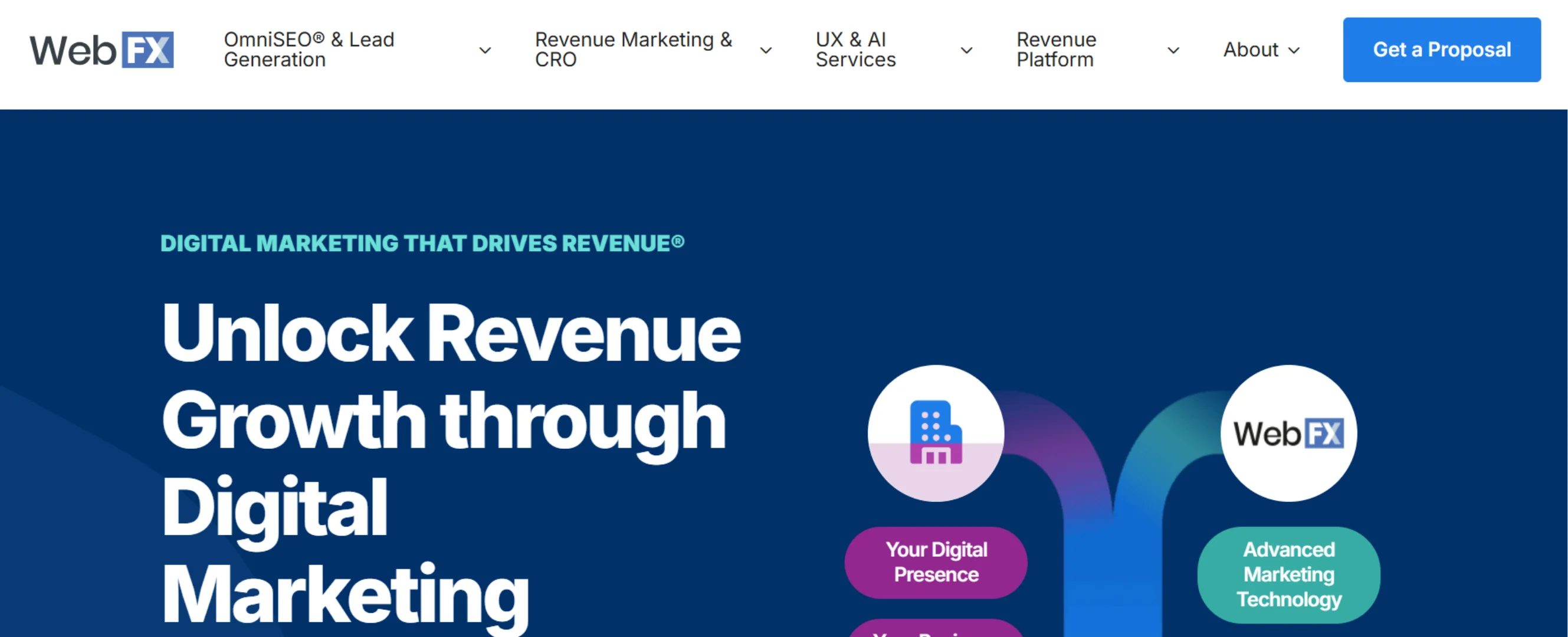Open the About dropdown arrow
Viewport: 1568px width, 637px height.
pyautogui.click(x=1295, y=51)
